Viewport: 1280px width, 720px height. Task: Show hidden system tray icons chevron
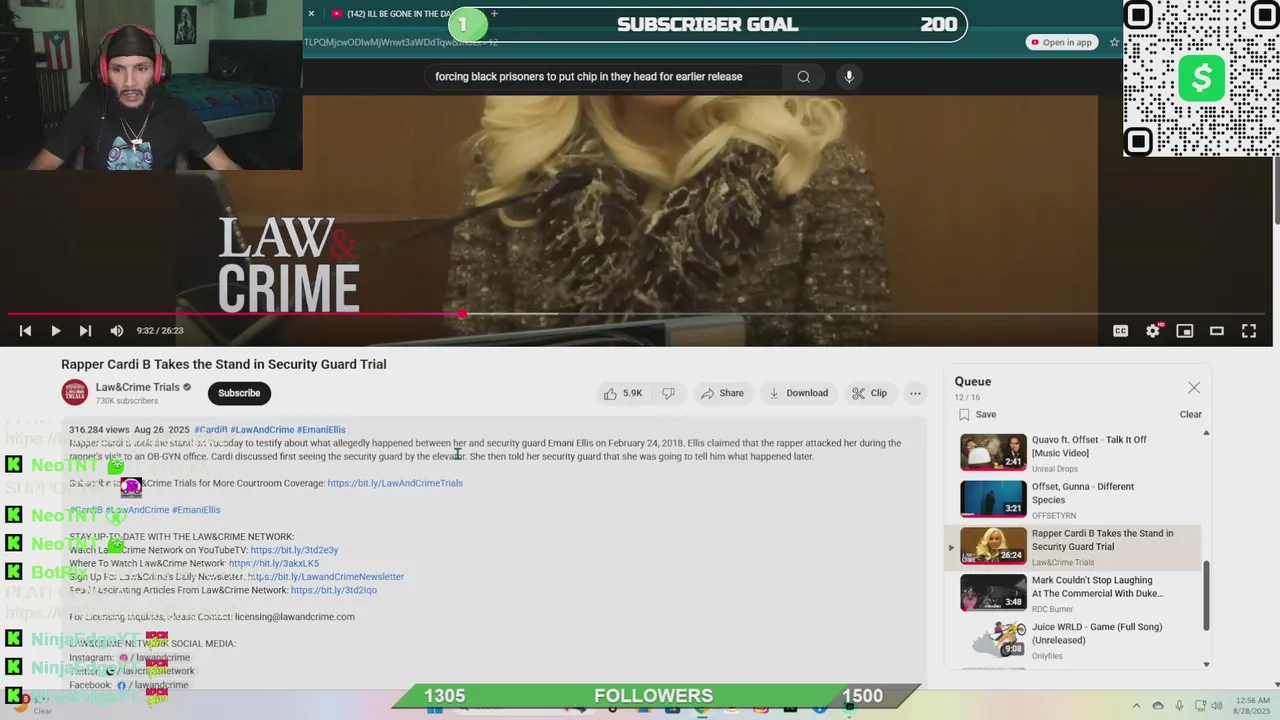pos(1138,705)
